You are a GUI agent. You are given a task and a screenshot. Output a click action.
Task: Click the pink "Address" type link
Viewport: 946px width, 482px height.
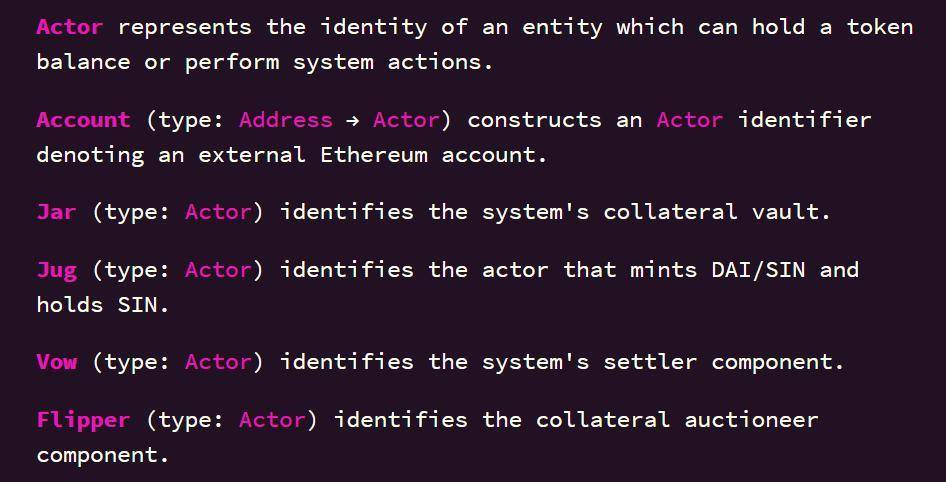tap(286, 120)
